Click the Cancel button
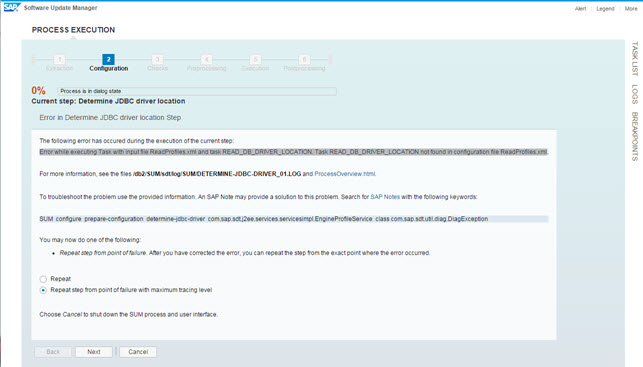Viewport: 643px width, 367px height. coord(138,352)
